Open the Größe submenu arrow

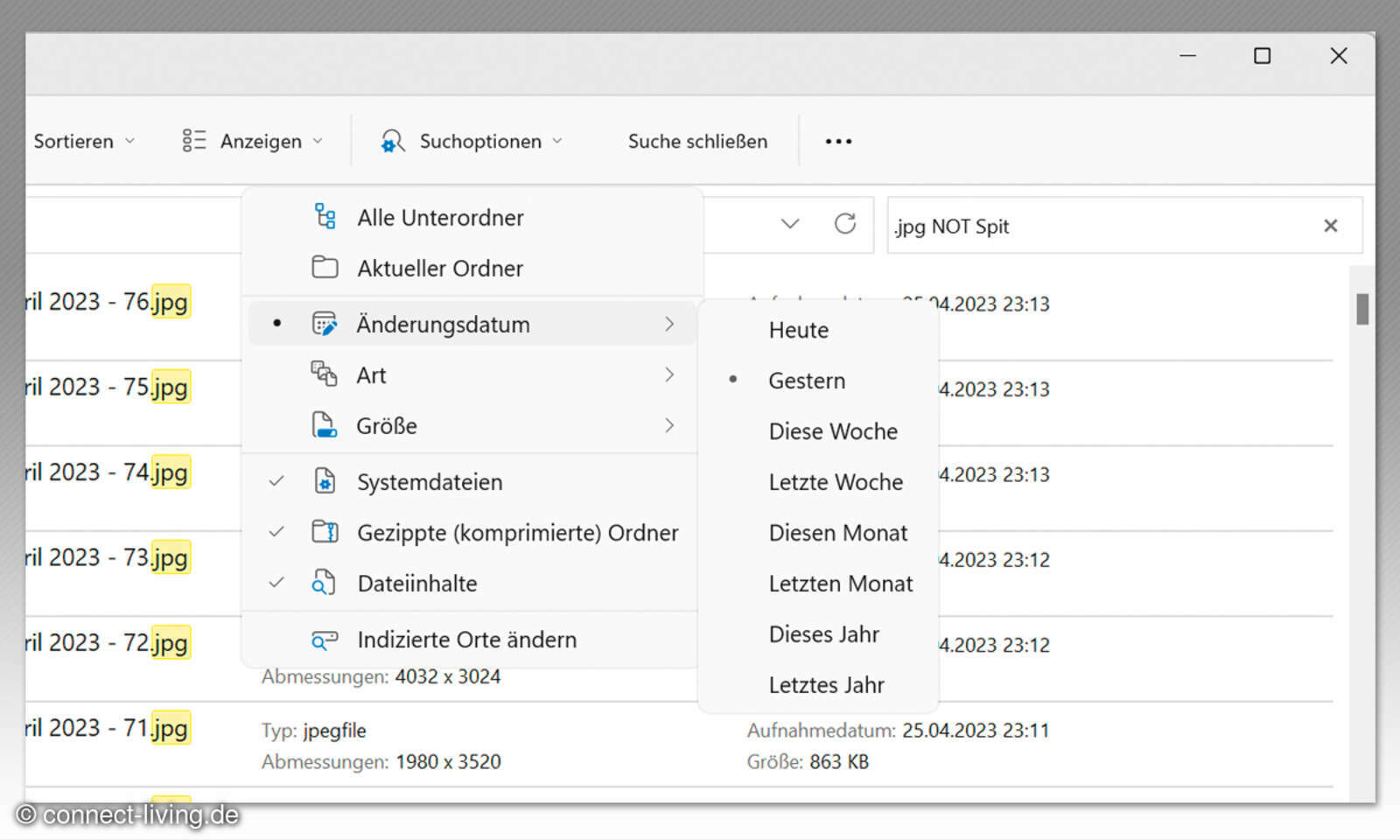click(669, 425)
